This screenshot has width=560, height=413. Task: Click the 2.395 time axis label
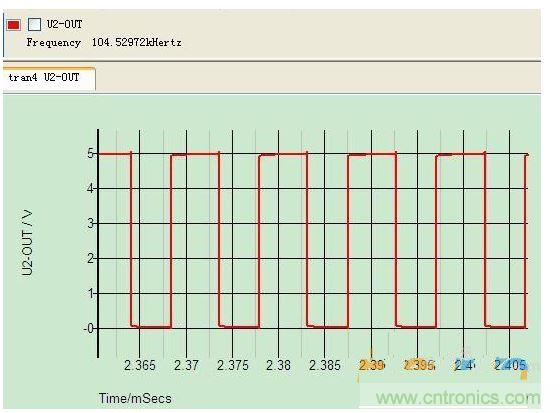[x=419, y=365]
